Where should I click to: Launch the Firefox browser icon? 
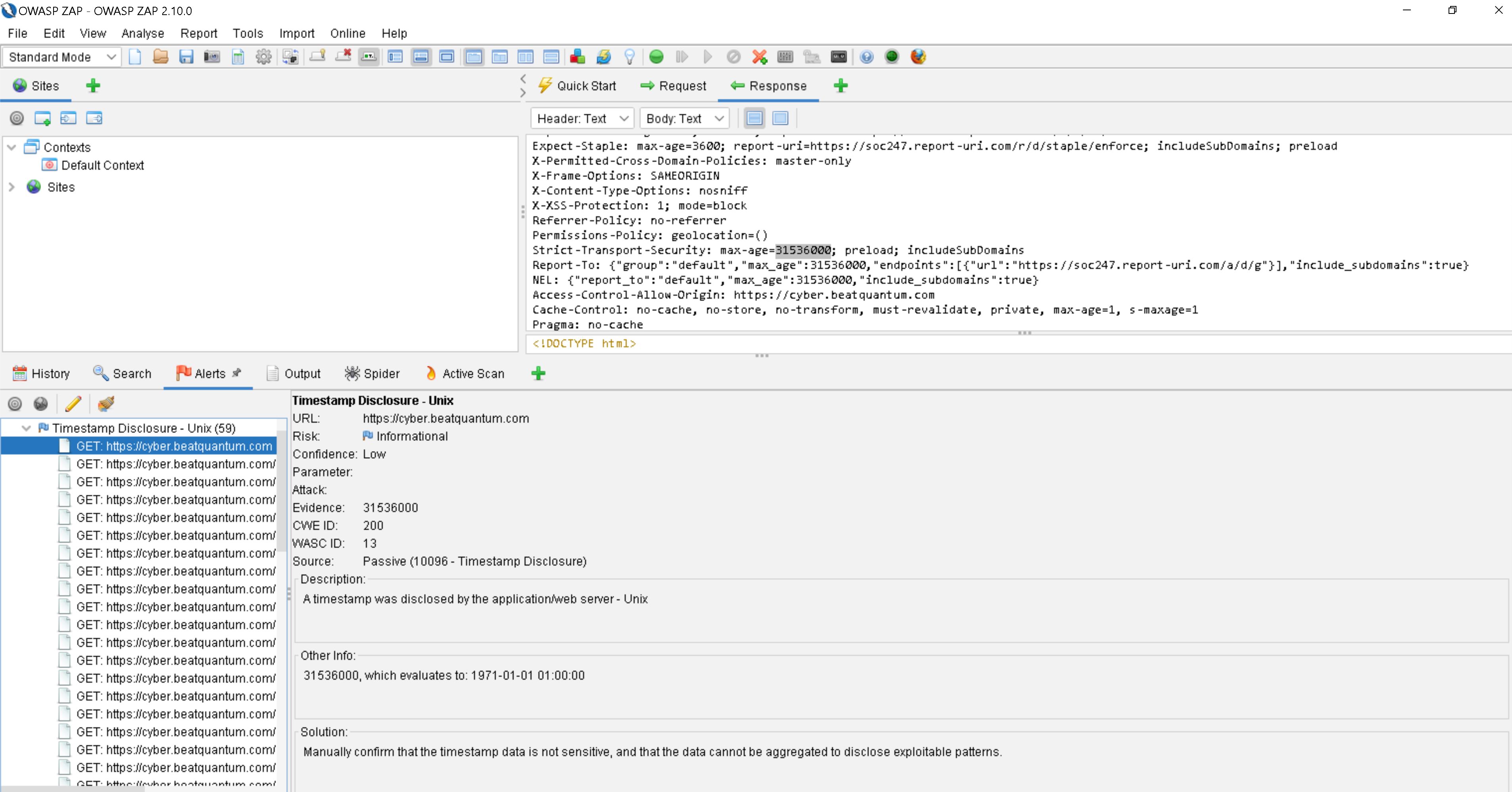pos(918,57)
